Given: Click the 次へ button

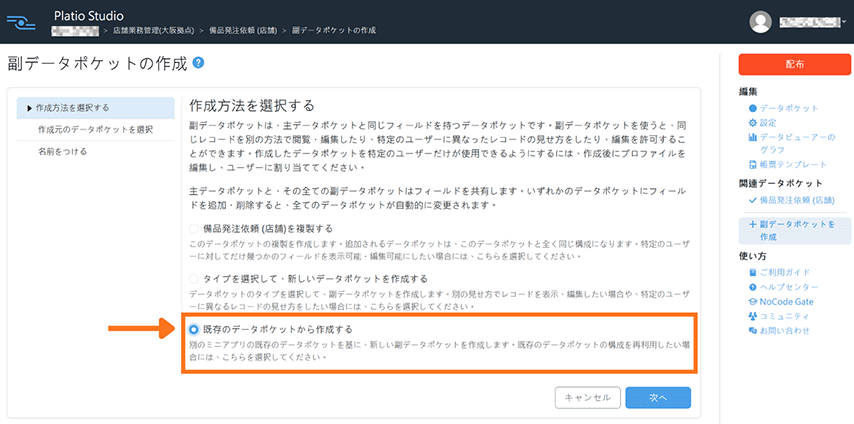Looking at the screenshot, I should 658,398.
